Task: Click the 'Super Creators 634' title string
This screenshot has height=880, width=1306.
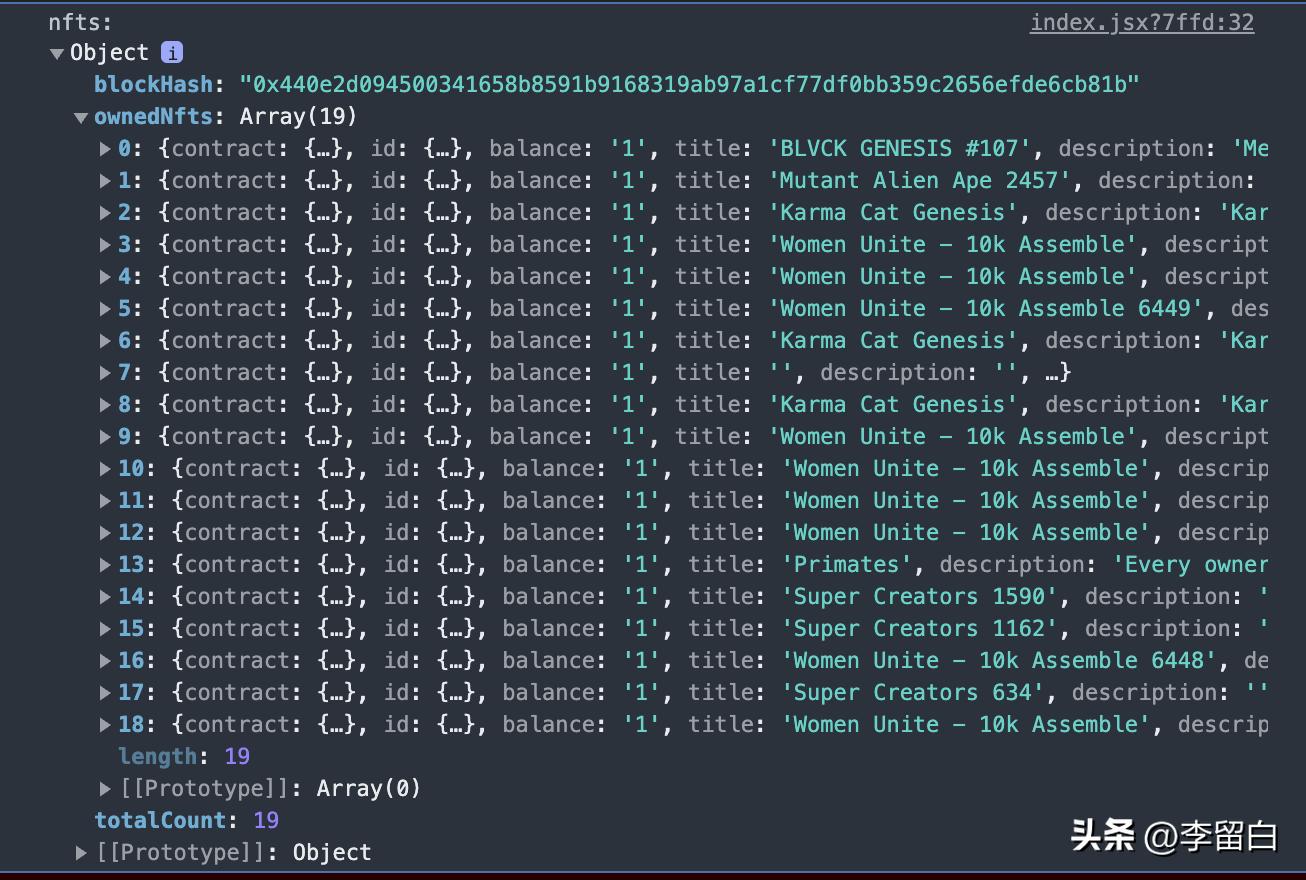Action: pos(913,693)
